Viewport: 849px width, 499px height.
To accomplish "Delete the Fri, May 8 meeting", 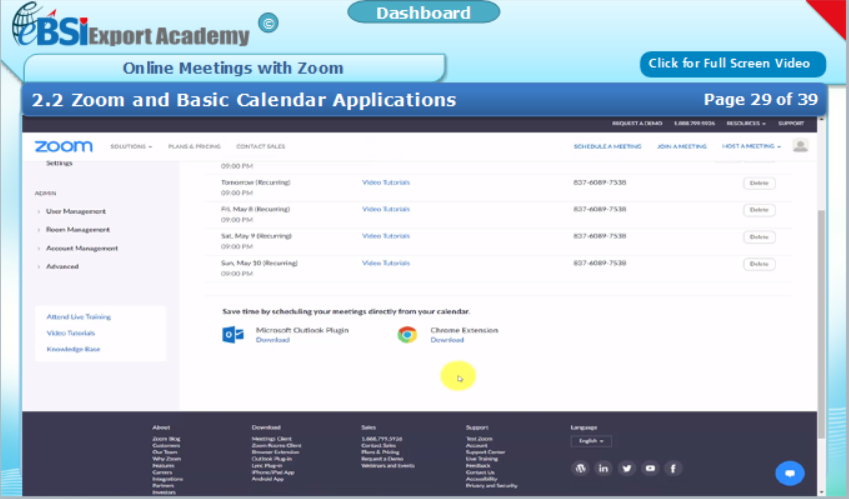I will [x=759, y=210].
